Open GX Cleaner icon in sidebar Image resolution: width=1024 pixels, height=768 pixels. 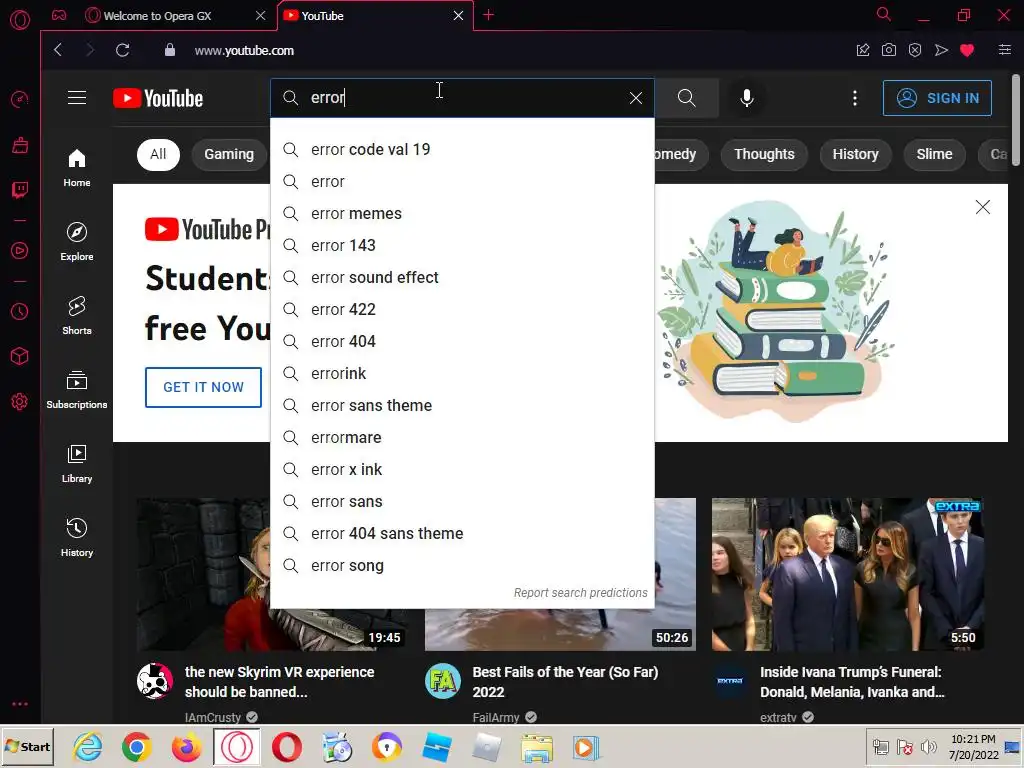(20, 145)
